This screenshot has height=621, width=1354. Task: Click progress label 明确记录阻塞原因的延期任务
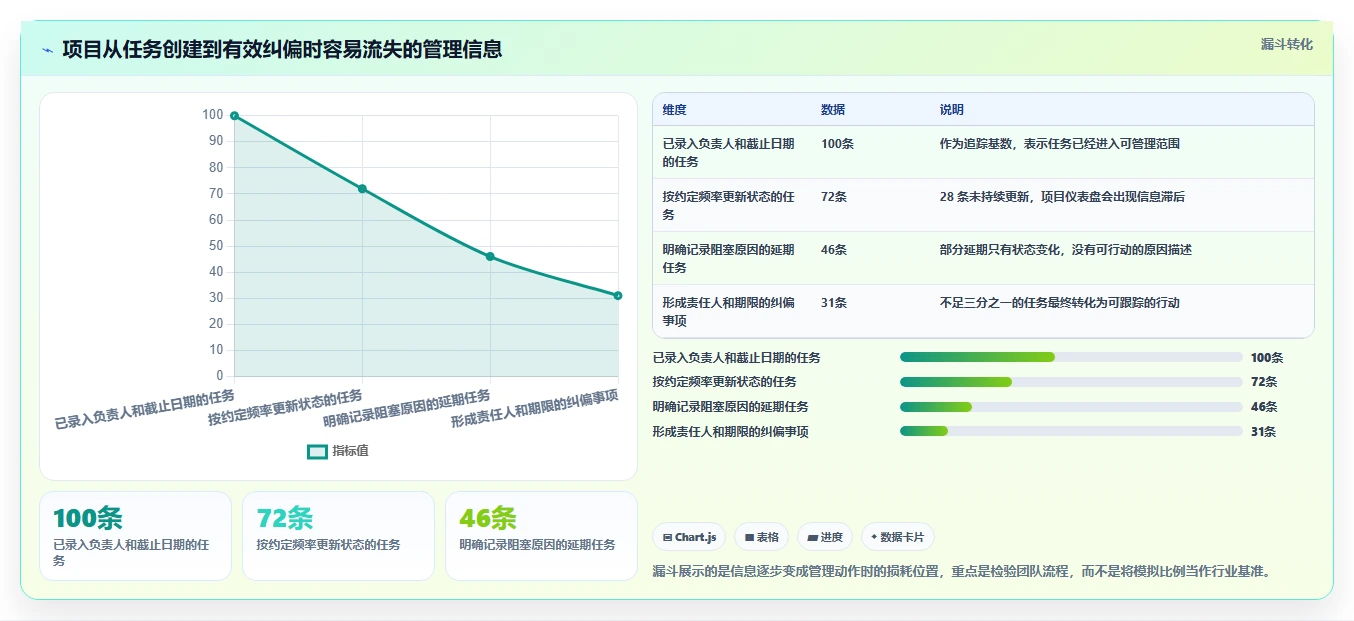tap(730, 407)
